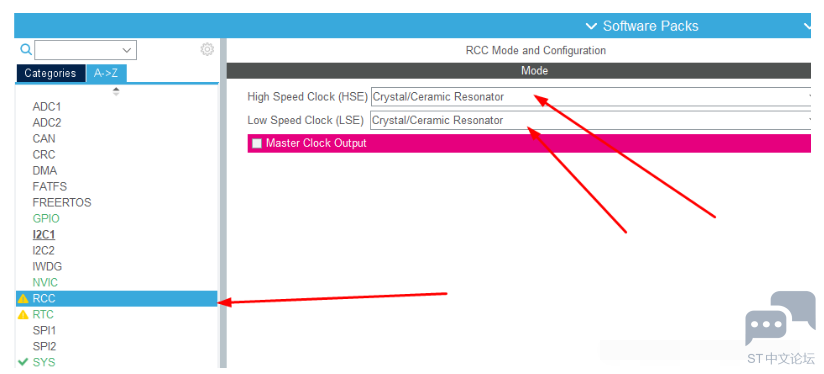Select FATFS in the peripheral list
Screen dimensions: 824x374
click(49, 186)
